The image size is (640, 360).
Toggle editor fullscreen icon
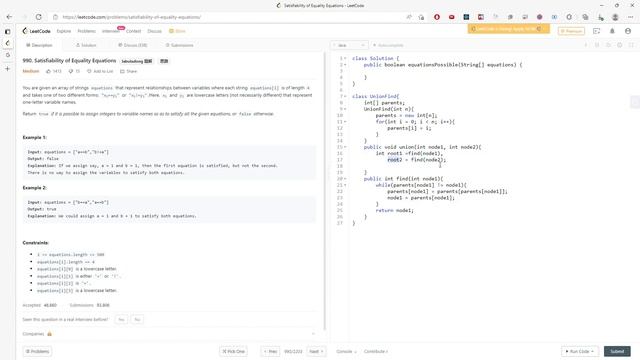pos(631,45)
